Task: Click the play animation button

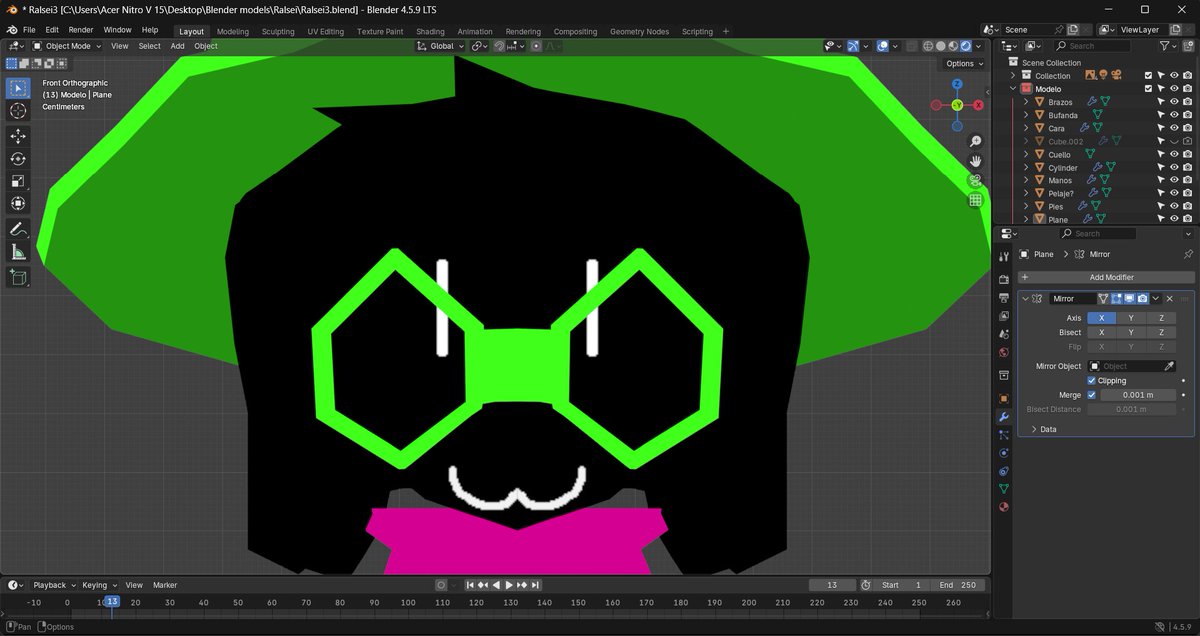Action: pos(509,585)
